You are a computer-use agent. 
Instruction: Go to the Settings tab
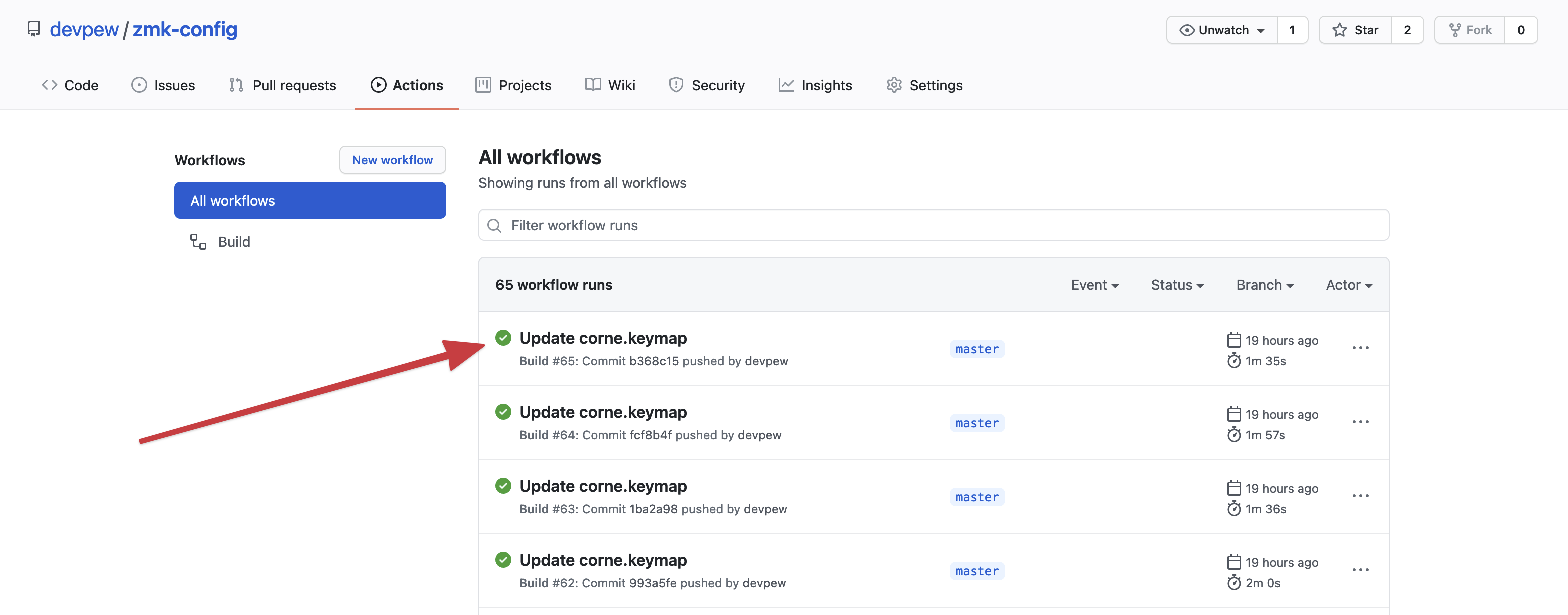point(924,86)
